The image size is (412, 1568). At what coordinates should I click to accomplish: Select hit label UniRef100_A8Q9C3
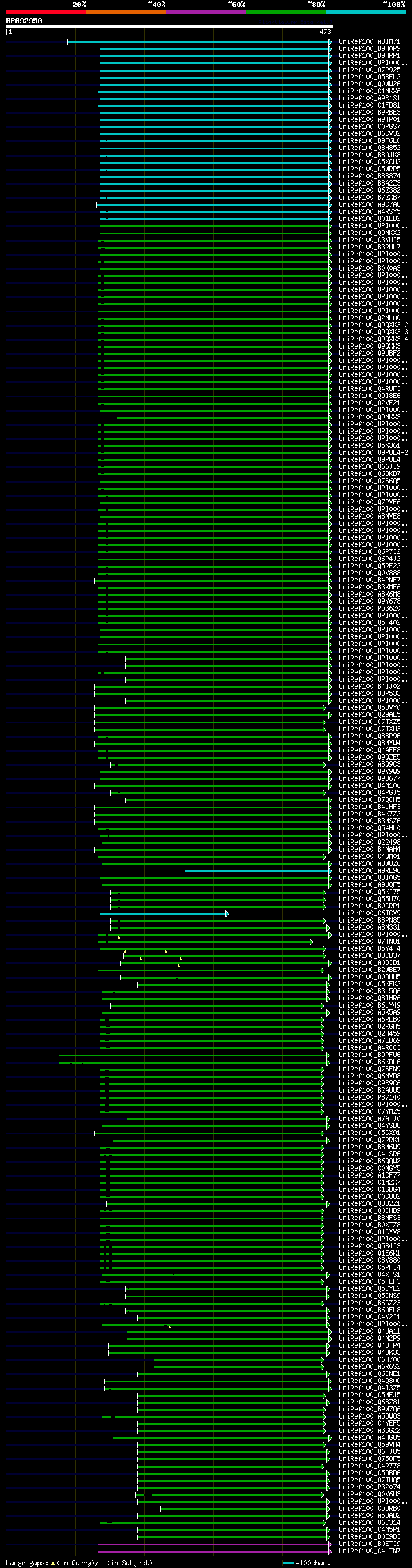click(x=370, y=764)
